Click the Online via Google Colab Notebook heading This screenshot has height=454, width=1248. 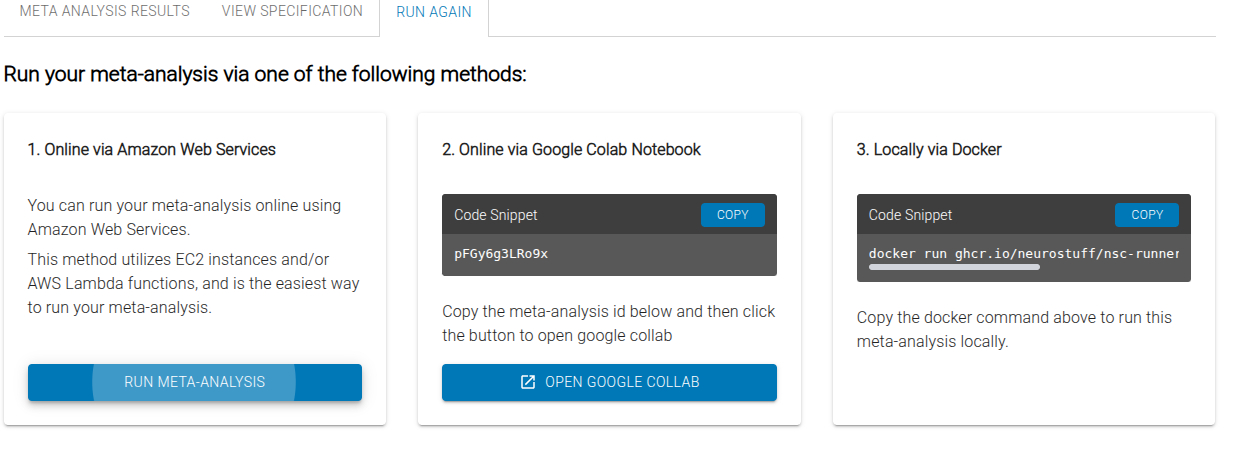pos(571,150)
